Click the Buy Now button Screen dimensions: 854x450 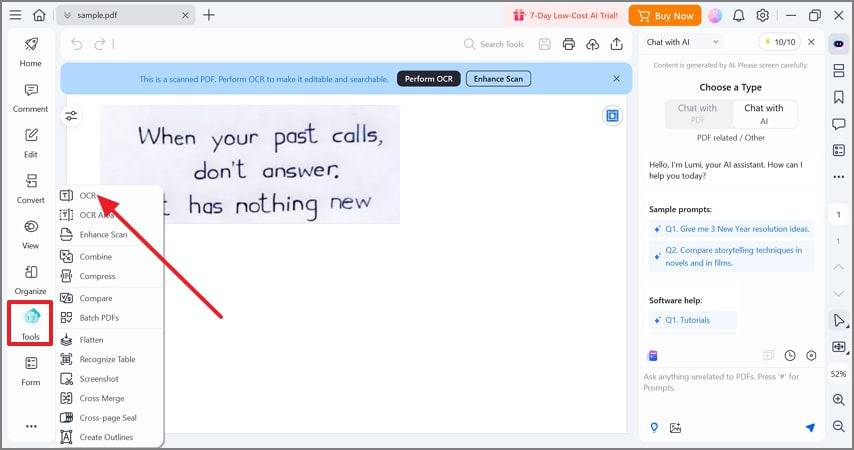[x=665, y=16]
